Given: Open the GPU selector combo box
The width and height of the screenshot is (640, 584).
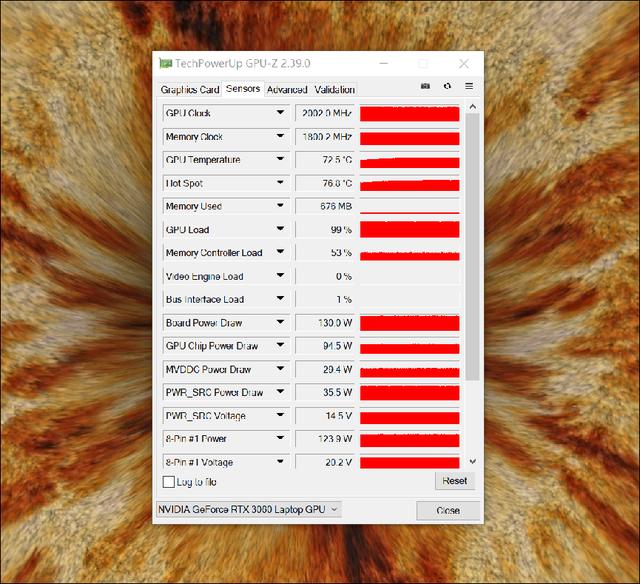Looking at the screenshot, I should click(x=249, y=509).
